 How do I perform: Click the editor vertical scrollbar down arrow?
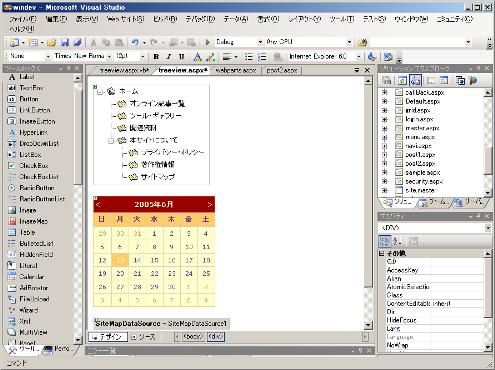click(368, 325)
